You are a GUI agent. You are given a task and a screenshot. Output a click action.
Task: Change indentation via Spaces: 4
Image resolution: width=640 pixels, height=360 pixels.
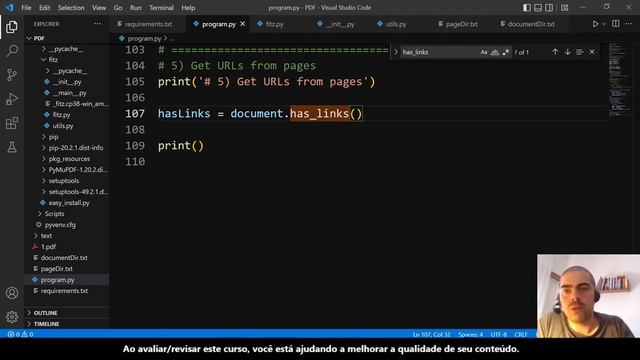pyautogui.click(x=470, y=334)
